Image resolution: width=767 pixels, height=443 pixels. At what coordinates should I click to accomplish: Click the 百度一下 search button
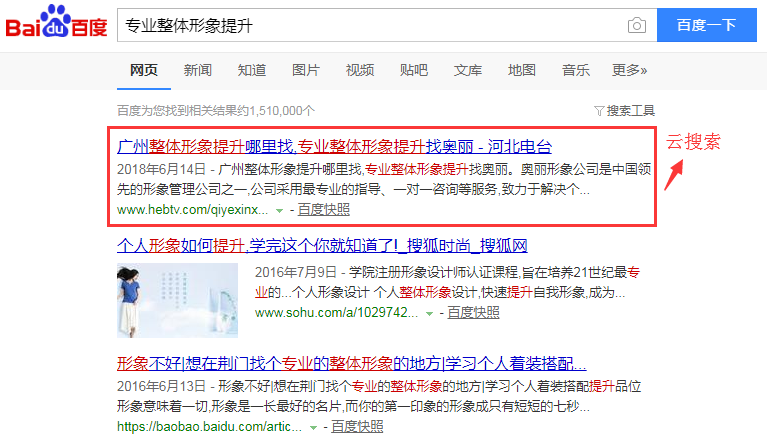coord(706,25)
